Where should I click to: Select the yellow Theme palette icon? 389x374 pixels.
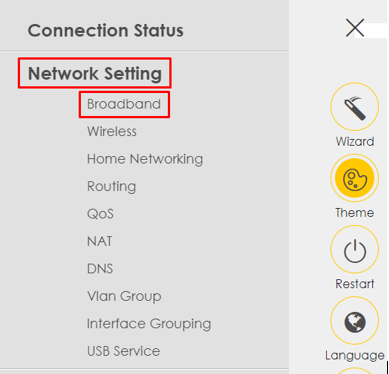click(x=354, y=178)
